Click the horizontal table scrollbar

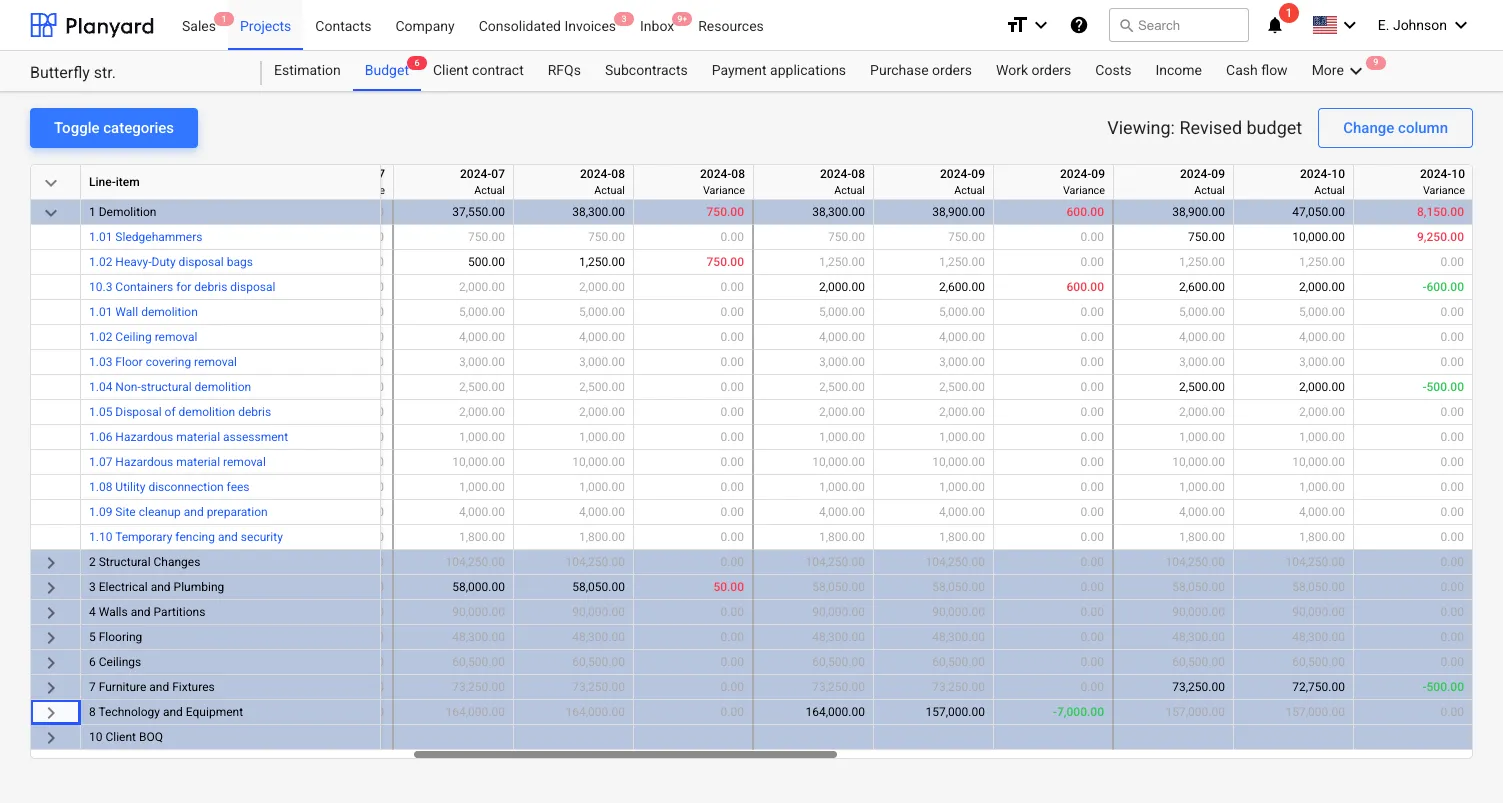click(x=625, y=755)
